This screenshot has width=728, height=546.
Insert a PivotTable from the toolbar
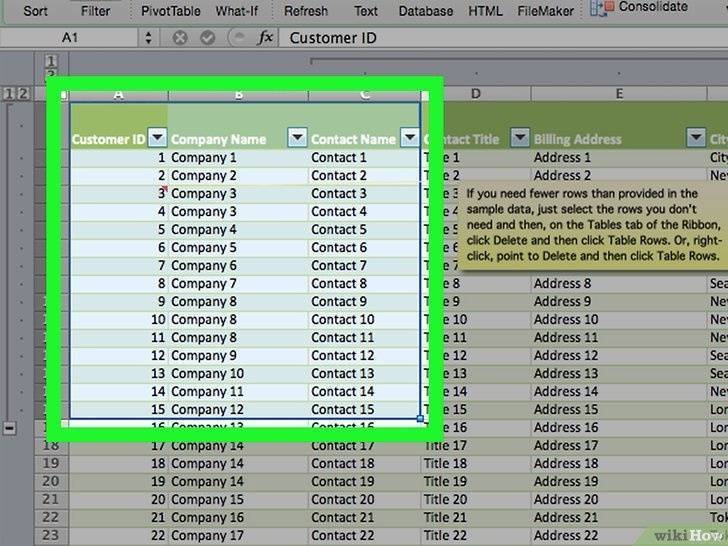(170, 11)
